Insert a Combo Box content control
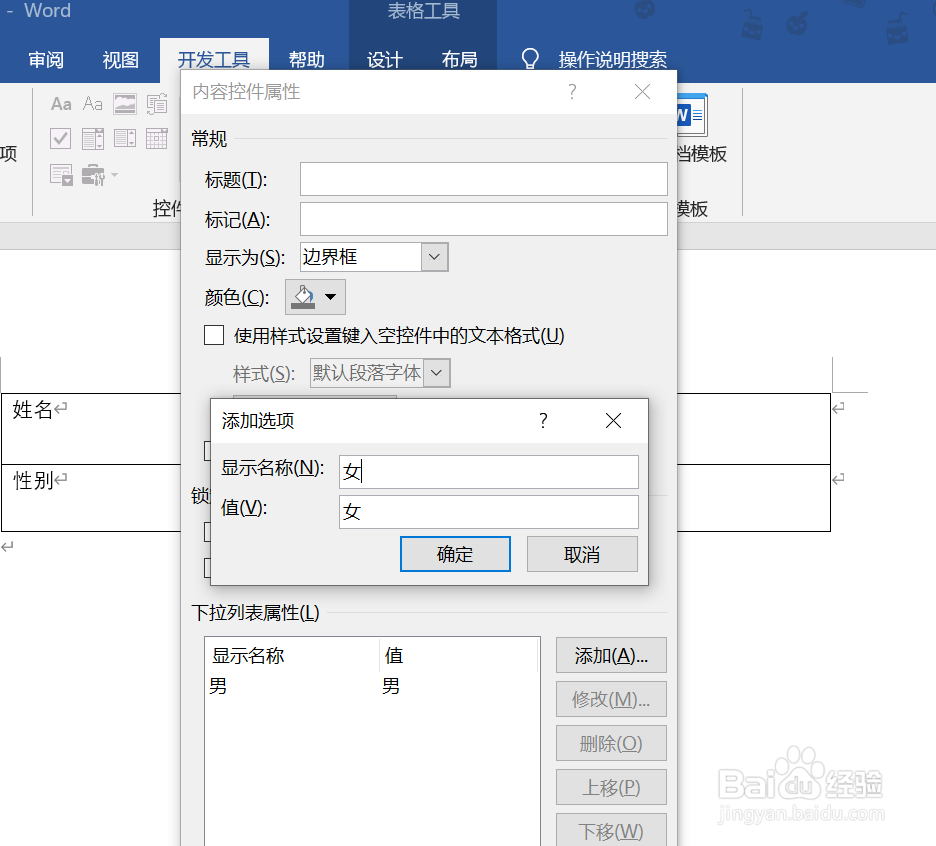This screenshot has height=846, width=936. (93, 138)
